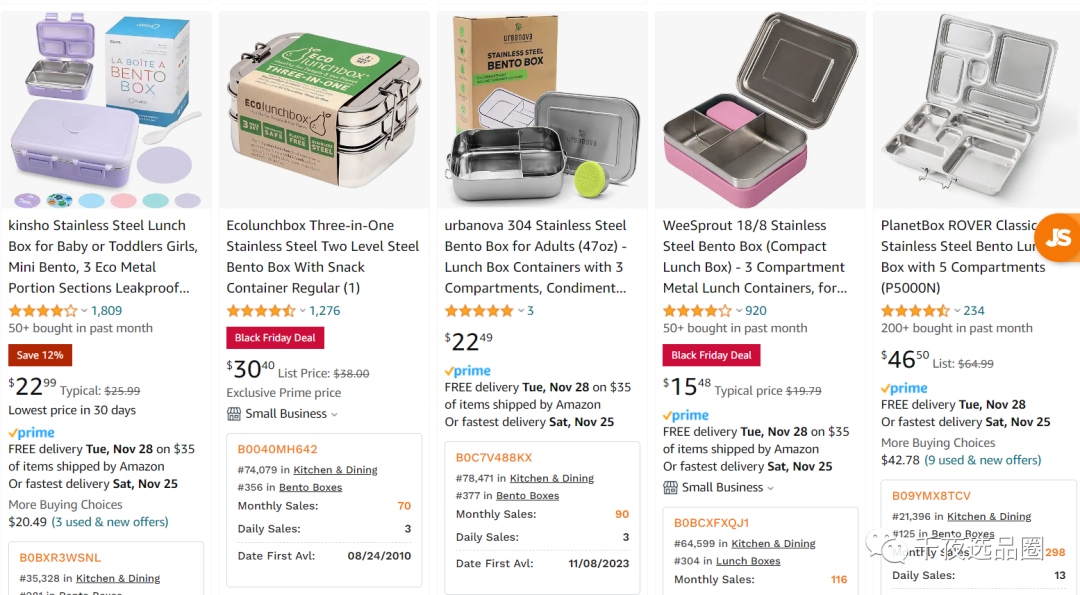Expand Small Business dropdown under Ecolunchbox
The height and width of the screenshot is (595, 1080).
(x=335, y=415)
